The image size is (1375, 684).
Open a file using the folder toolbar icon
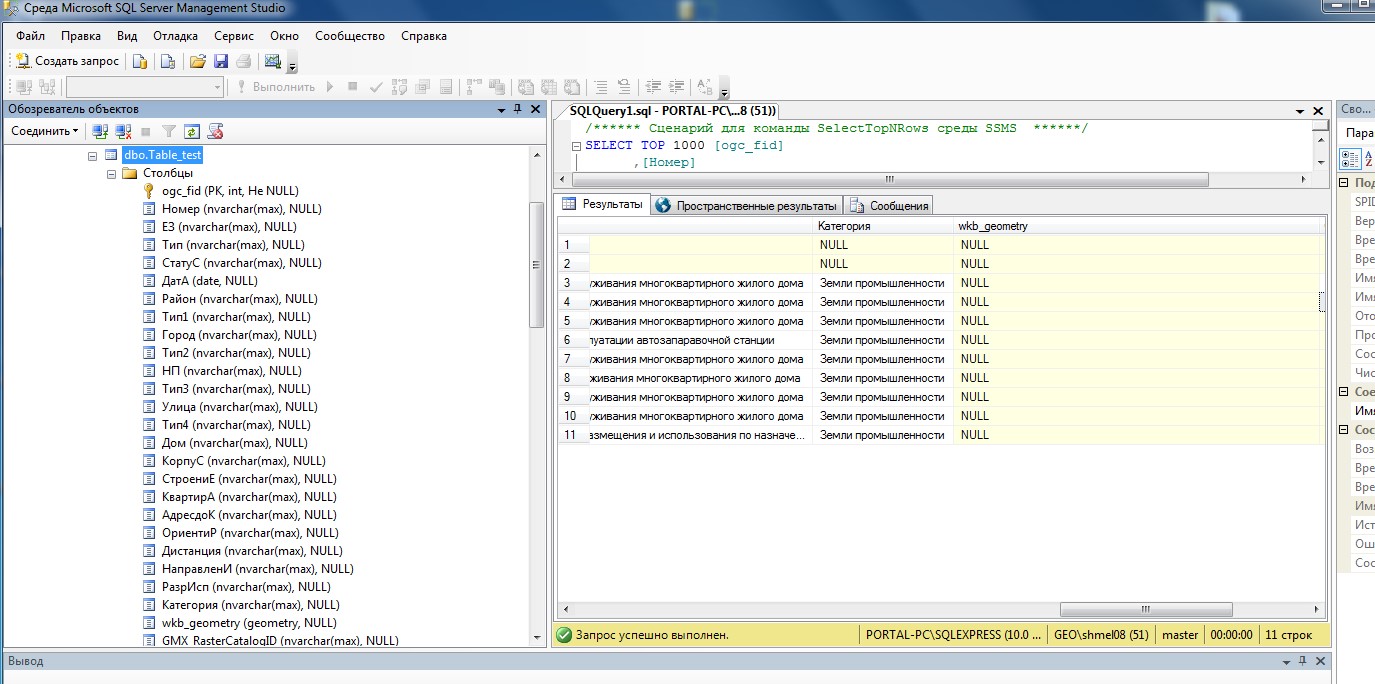(197, 62)
